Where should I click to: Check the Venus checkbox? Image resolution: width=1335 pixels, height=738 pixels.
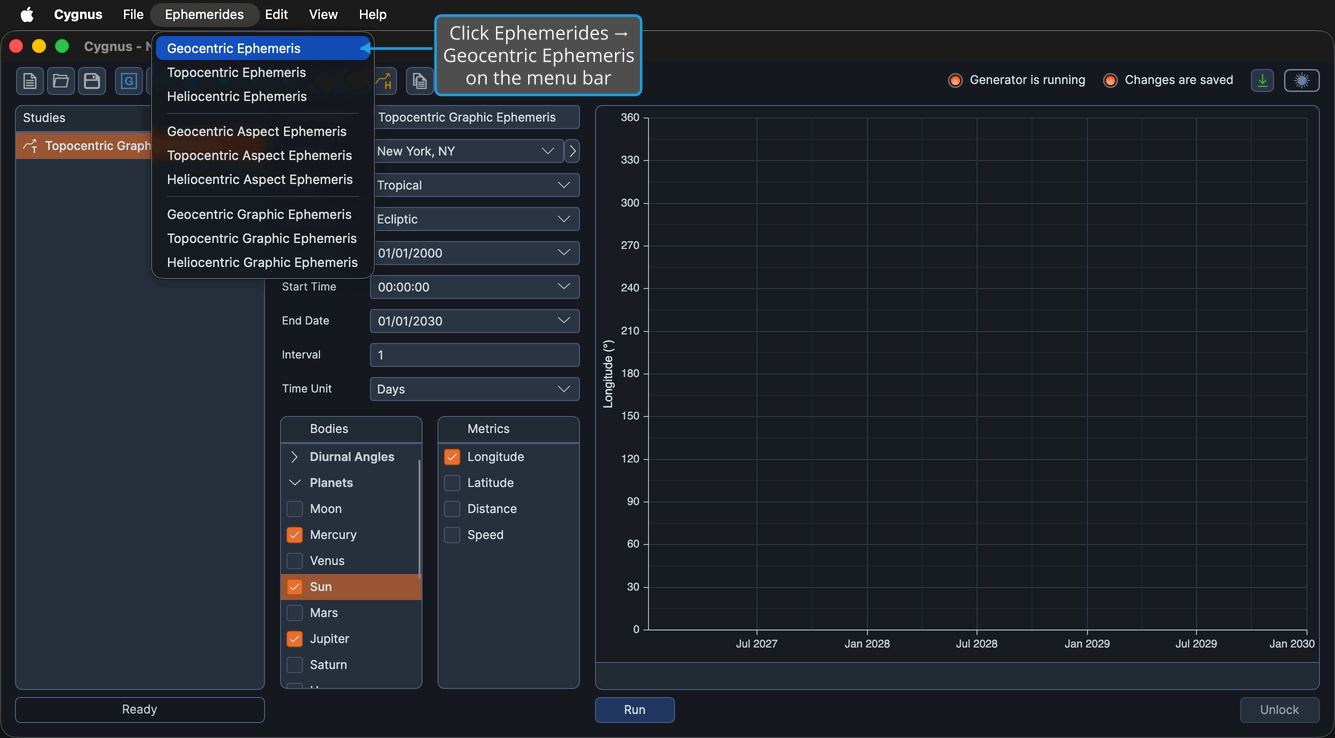[x=295, y=561]
